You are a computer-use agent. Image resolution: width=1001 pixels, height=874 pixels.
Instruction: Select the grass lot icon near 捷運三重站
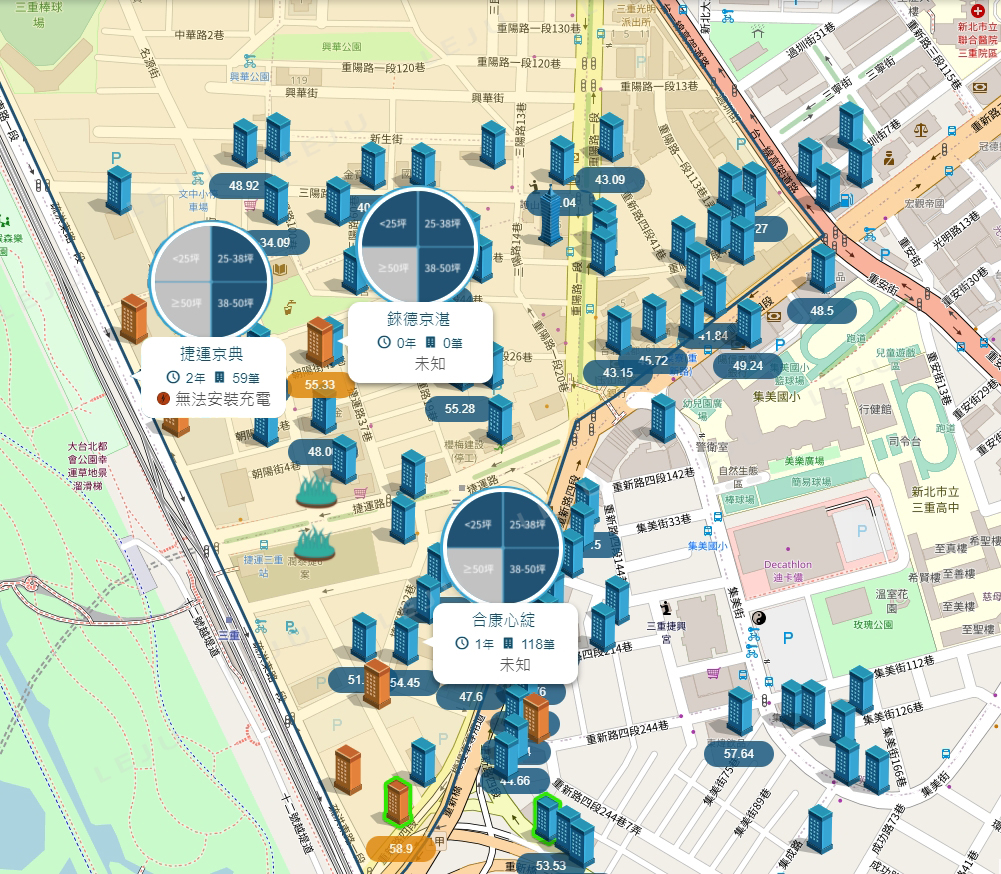315,543
